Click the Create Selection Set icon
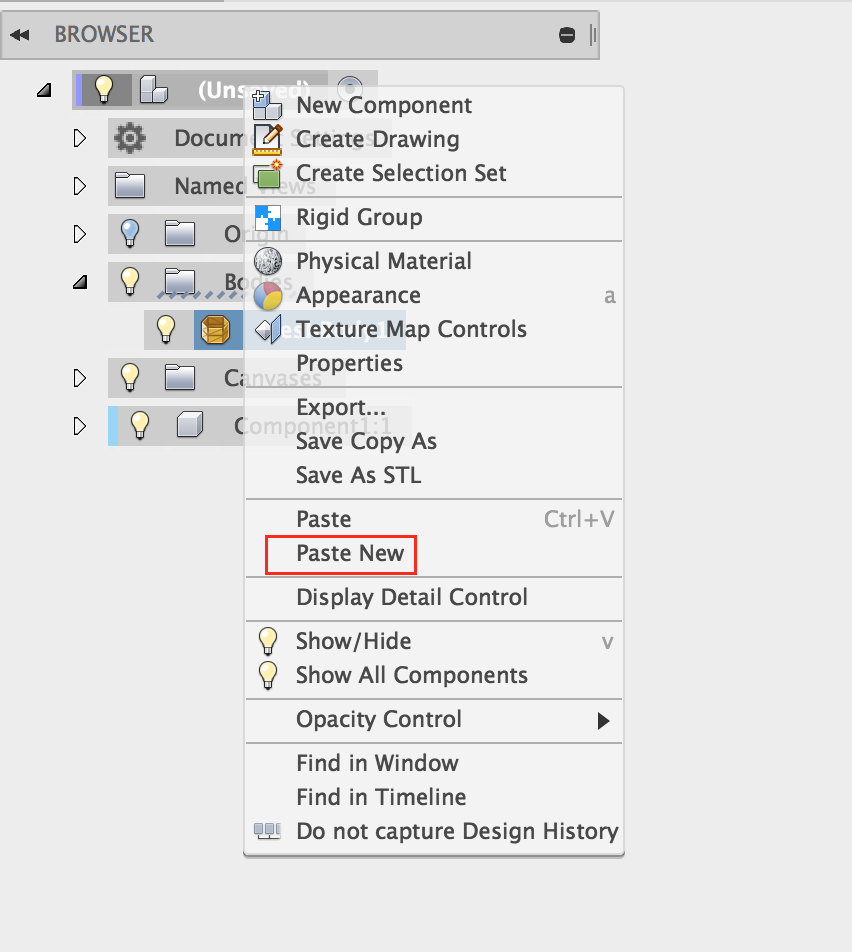The width and height of the screenshot is (852, 952). [268, 174]
